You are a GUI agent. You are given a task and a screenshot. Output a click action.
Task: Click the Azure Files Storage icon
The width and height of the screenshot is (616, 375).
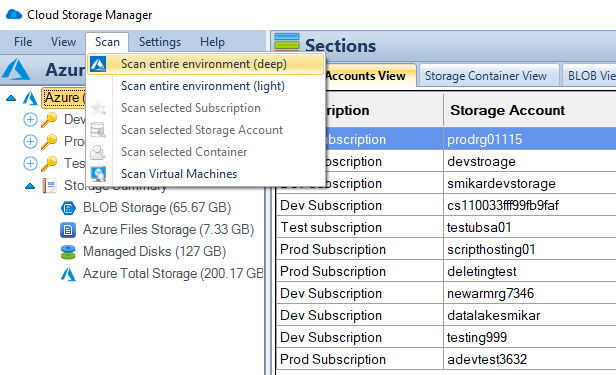tap(68, 230)
